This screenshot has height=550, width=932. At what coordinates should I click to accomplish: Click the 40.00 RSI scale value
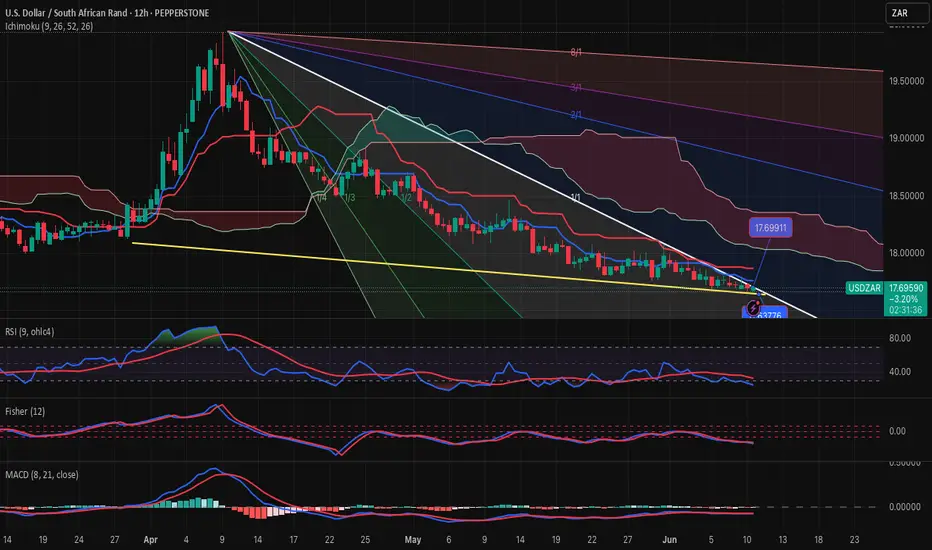(900, 372)
